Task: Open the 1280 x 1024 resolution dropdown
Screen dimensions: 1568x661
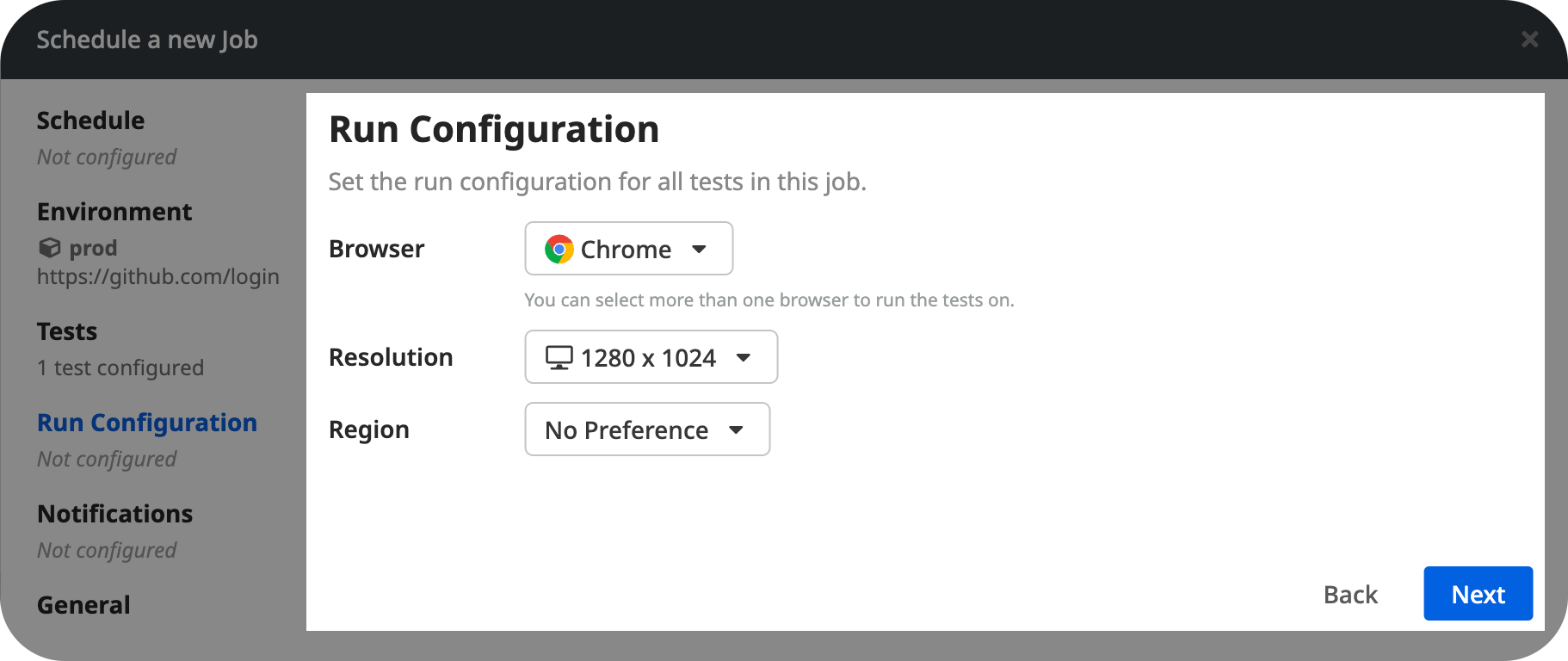Action: tap(651, 357)
